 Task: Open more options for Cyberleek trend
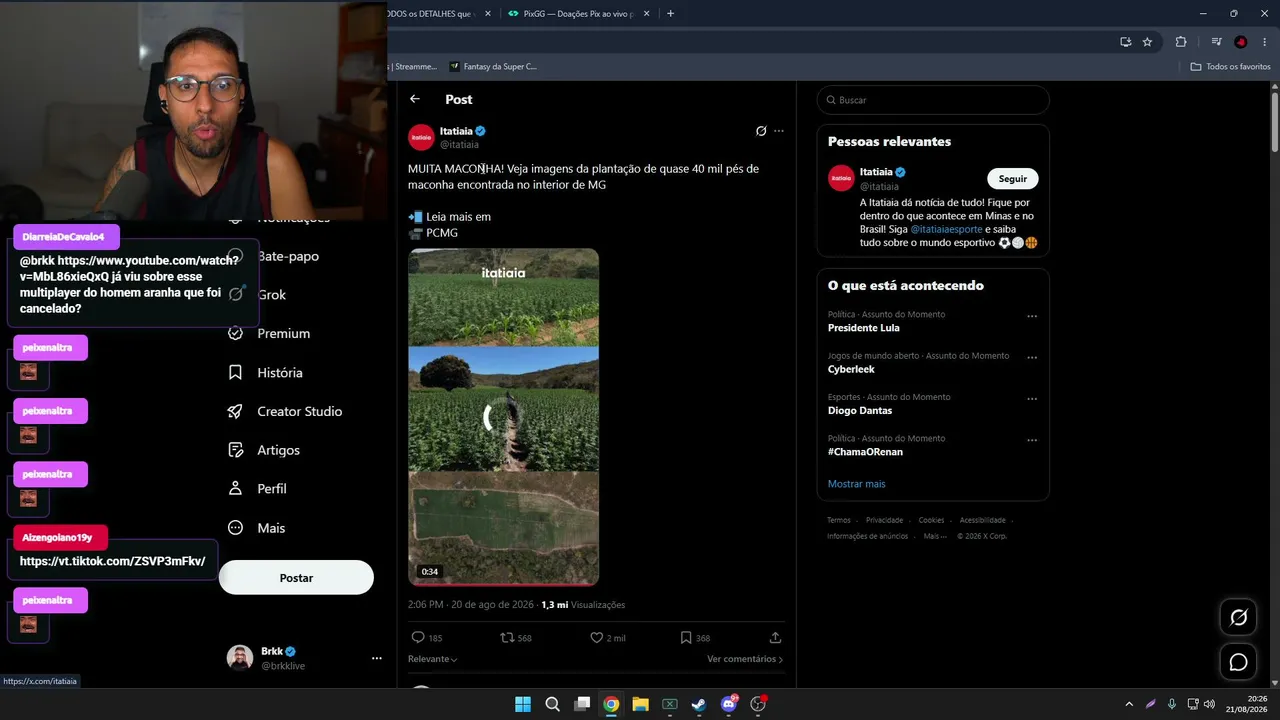(1032, 357)
